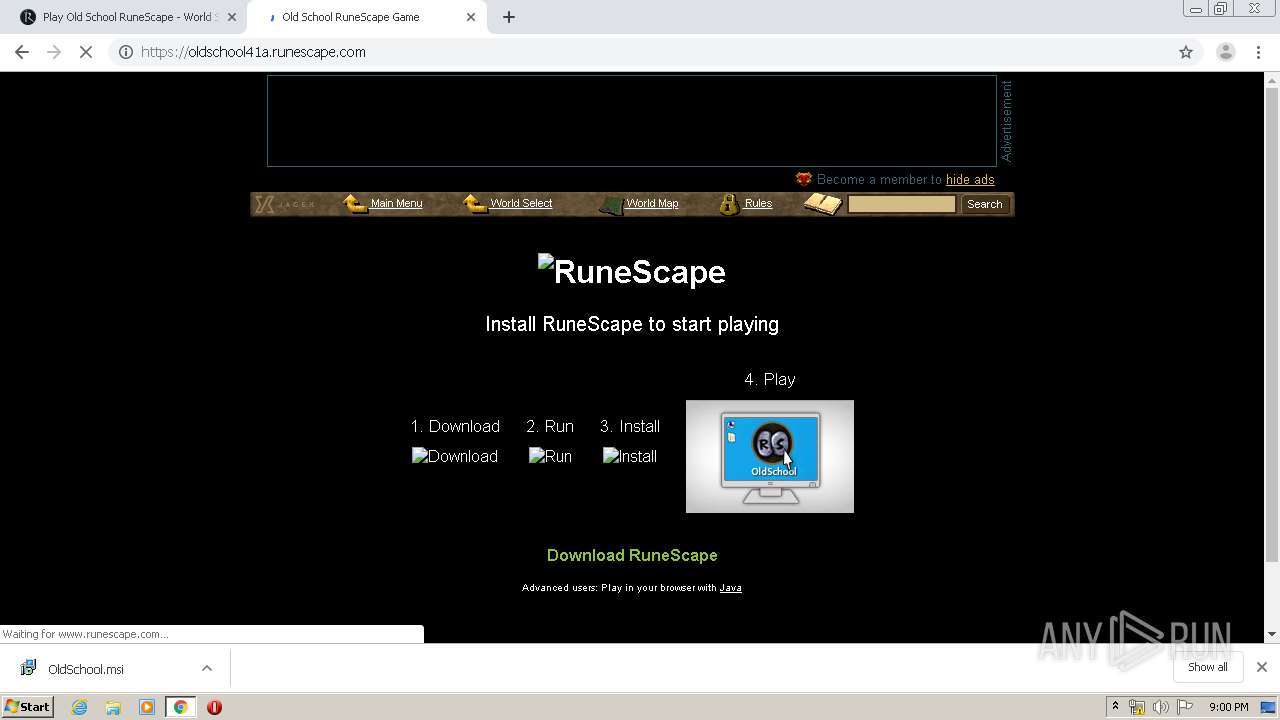
Task: Click the '3. Install' step label
Action: pos(630,426)
